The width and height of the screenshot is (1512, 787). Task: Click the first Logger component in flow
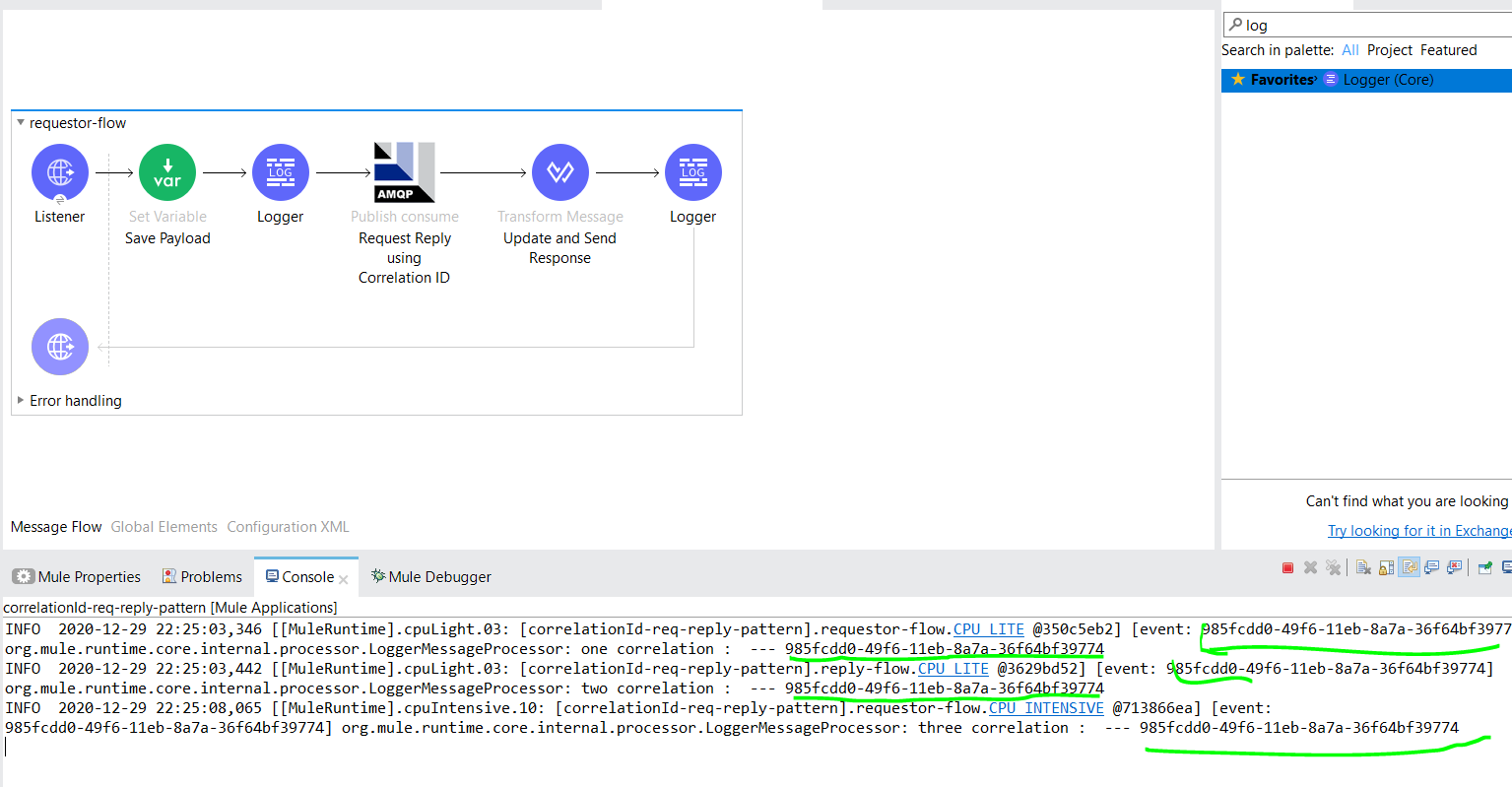click(x=281, y=172)
